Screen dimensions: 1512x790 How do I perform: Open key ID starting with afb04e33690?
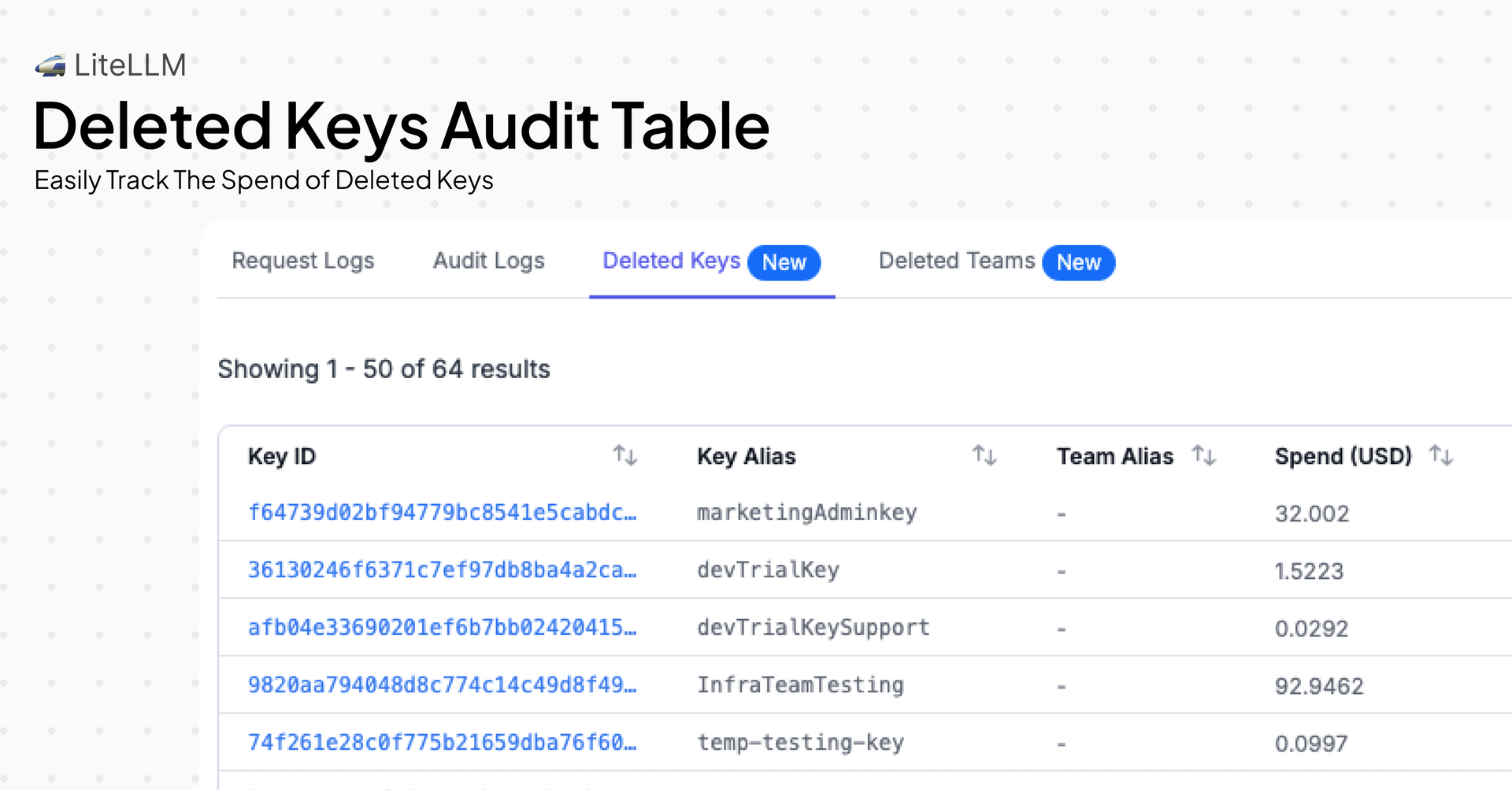(x=442, y=628)
